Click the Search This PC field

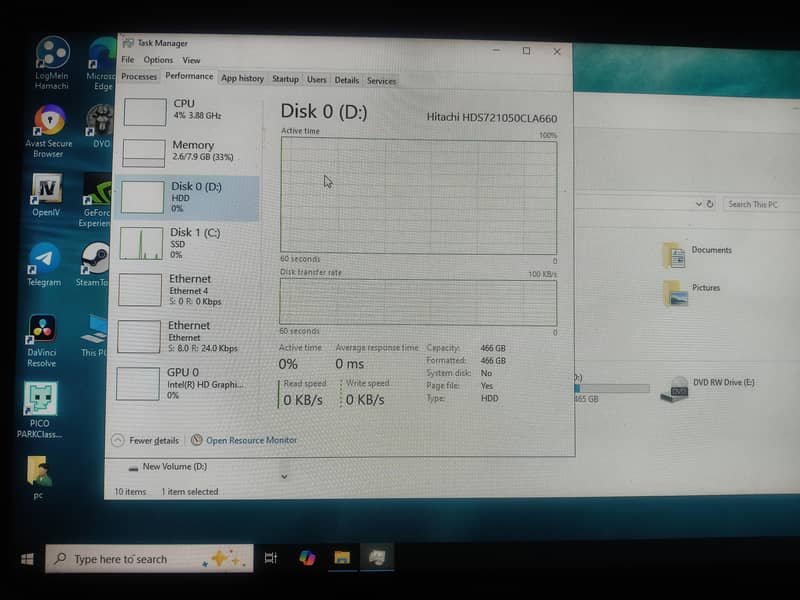762,205
